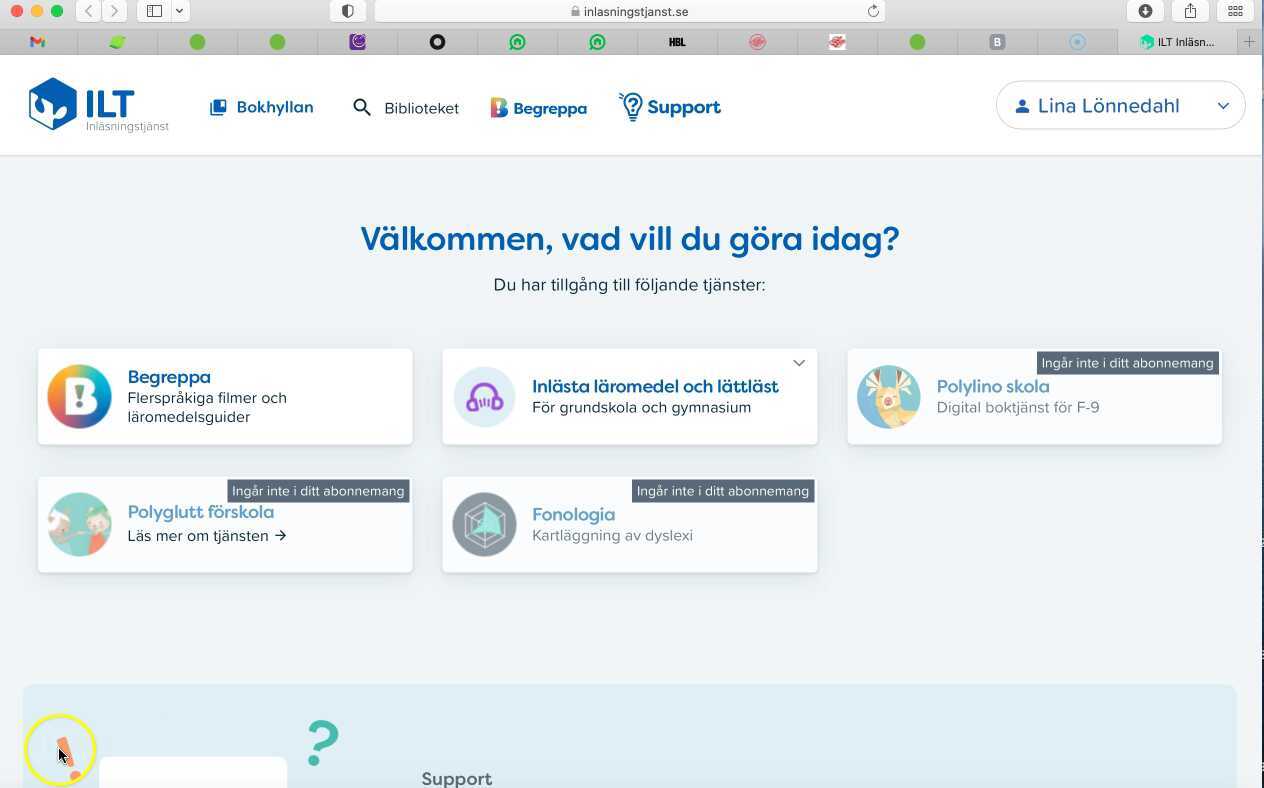The height and width of the screenshot is (788, 1264).
Task: Click the Support lightbulb icon
Action: (630, 106)
